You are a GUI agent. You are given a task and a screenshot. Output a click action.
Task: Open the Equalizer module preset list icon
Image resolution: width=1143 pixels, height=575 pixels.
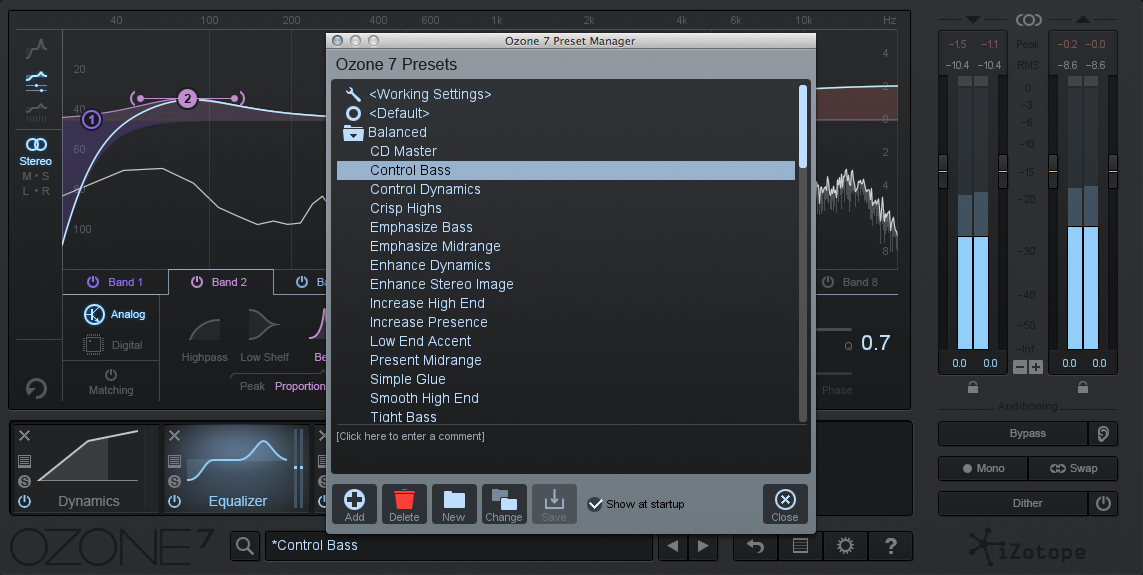[x=174, y=461]
